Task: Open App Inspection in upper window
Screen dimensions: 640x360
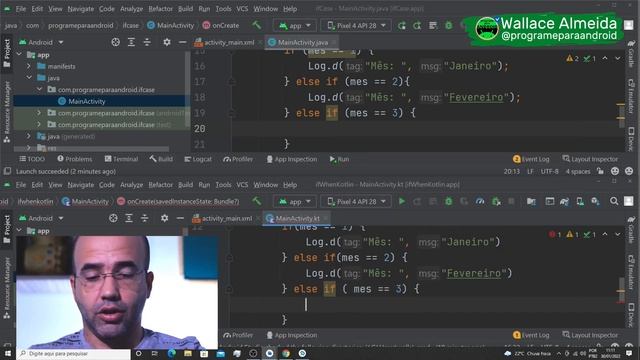Action: 291,159
